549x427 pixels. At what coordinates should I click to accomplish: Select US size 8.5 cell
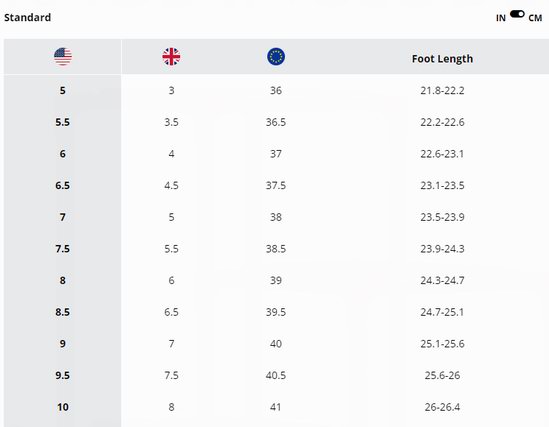coord(63,312)
